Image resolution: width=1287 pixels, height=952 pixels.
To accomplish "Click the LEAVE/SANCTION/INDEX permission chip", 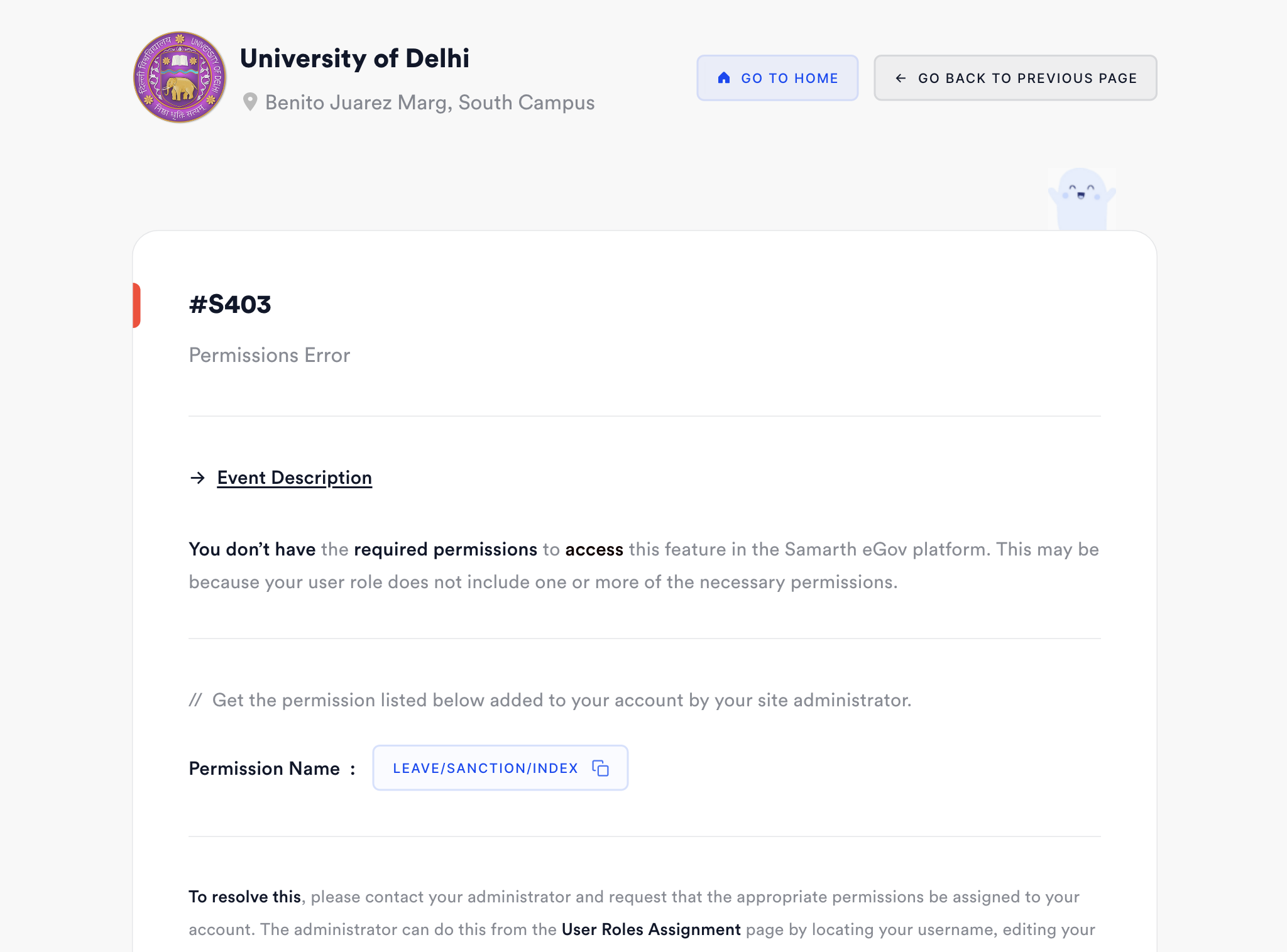I will coord(485,768).
